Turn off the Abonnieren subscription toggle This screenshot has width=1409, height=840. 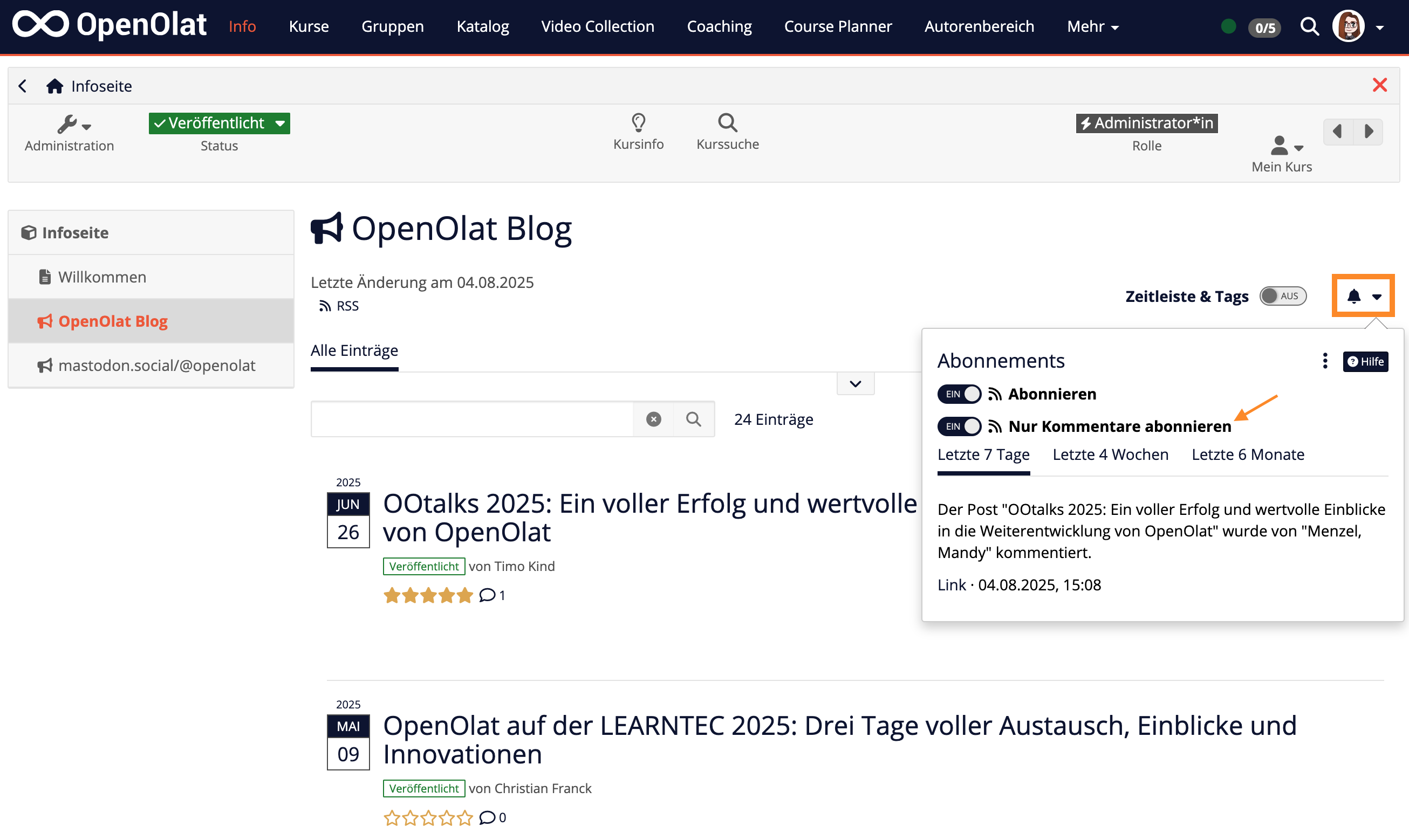(x=959, y=394)
